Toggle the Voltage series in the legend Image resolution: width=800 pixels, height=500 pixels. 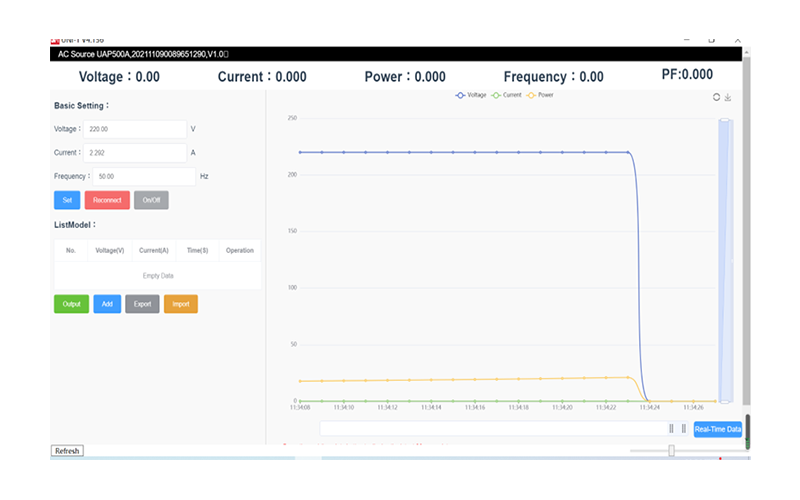click(470, 95)
